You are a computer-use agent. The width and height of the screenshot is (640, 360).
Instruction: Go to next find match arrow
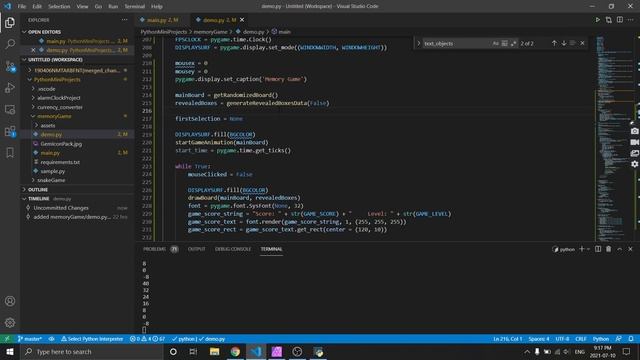[x=564, y=43]
